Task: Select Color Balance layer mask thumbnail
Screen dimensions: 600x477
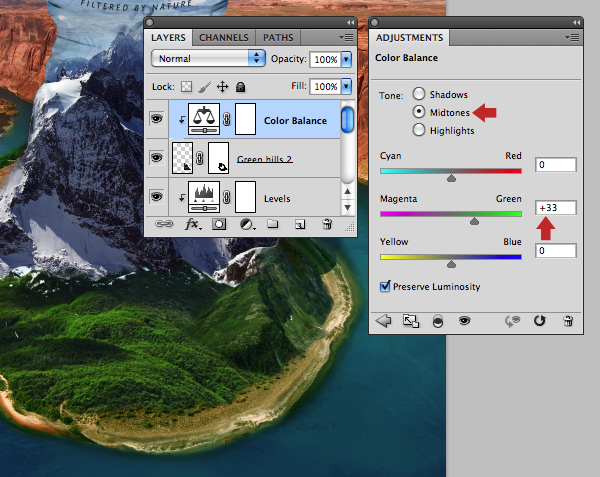Action: tap(245, 119)
